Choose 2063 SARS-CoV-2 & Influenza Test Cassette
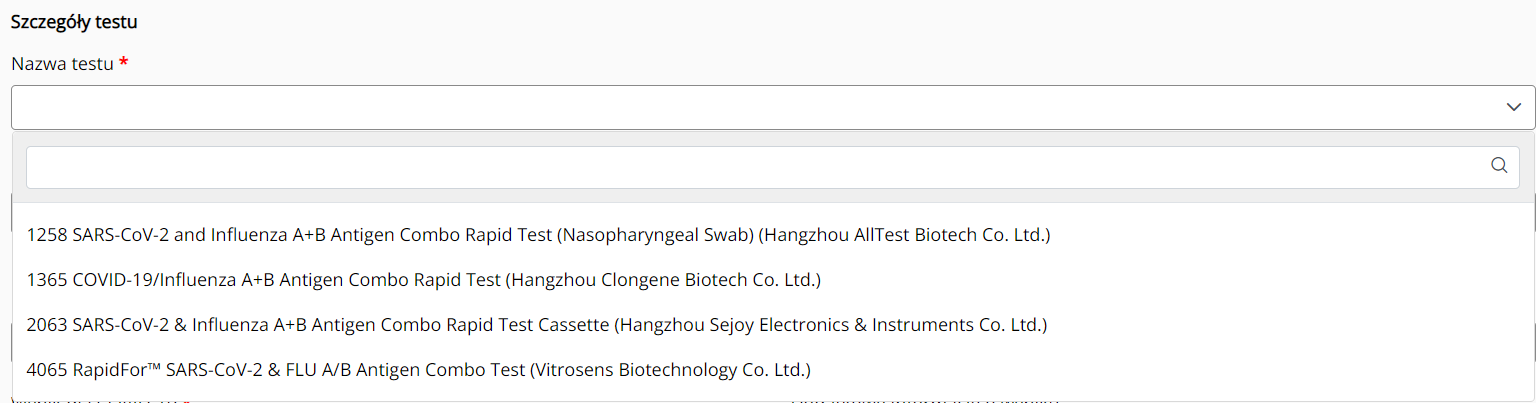This screenshot has height=403, width=1536. [536, 325]
